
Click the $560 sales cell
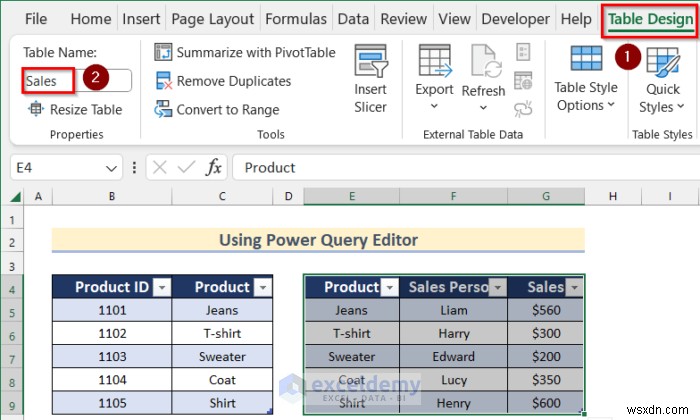tap(546, 310)
